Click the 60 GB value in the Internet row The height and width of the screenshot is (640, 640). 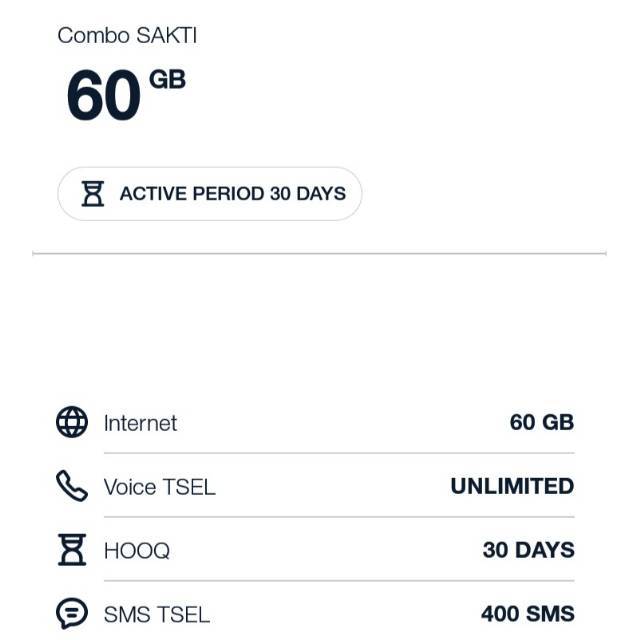tap(541, 423)
